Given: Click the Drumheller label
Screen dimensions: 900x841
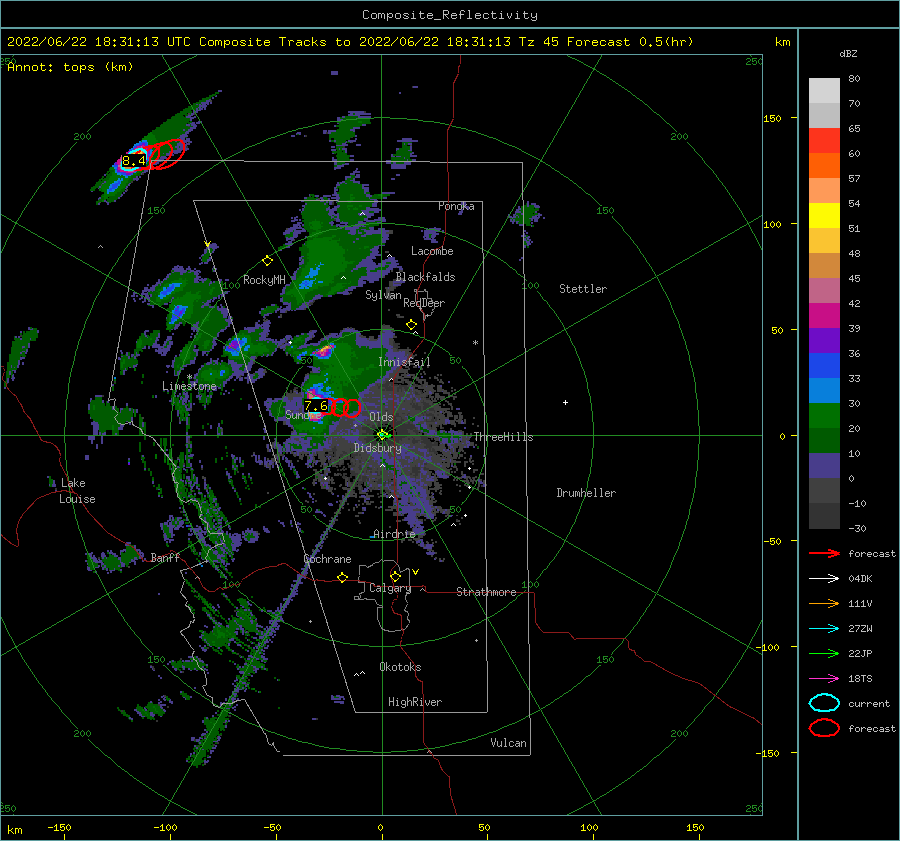Looking at the screenshot, I should point(586,493).
